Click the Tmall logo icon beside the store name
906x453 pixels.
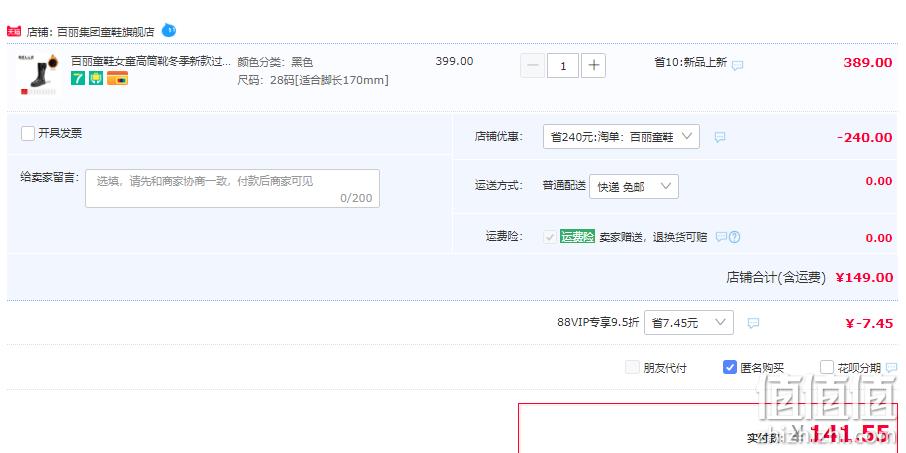tap(14, 31)
